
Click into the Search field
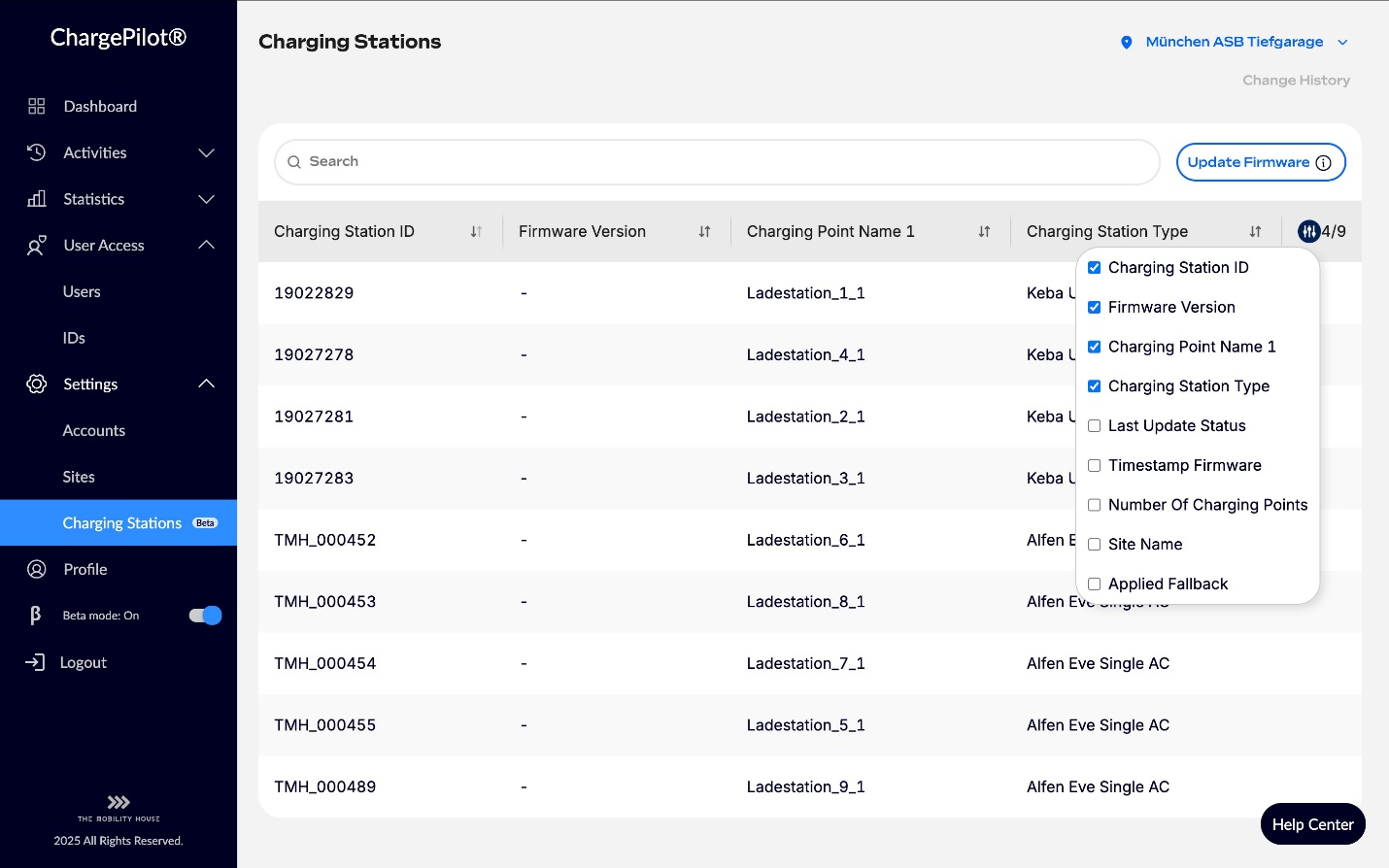pyautogui.click(x=717, y=162)
